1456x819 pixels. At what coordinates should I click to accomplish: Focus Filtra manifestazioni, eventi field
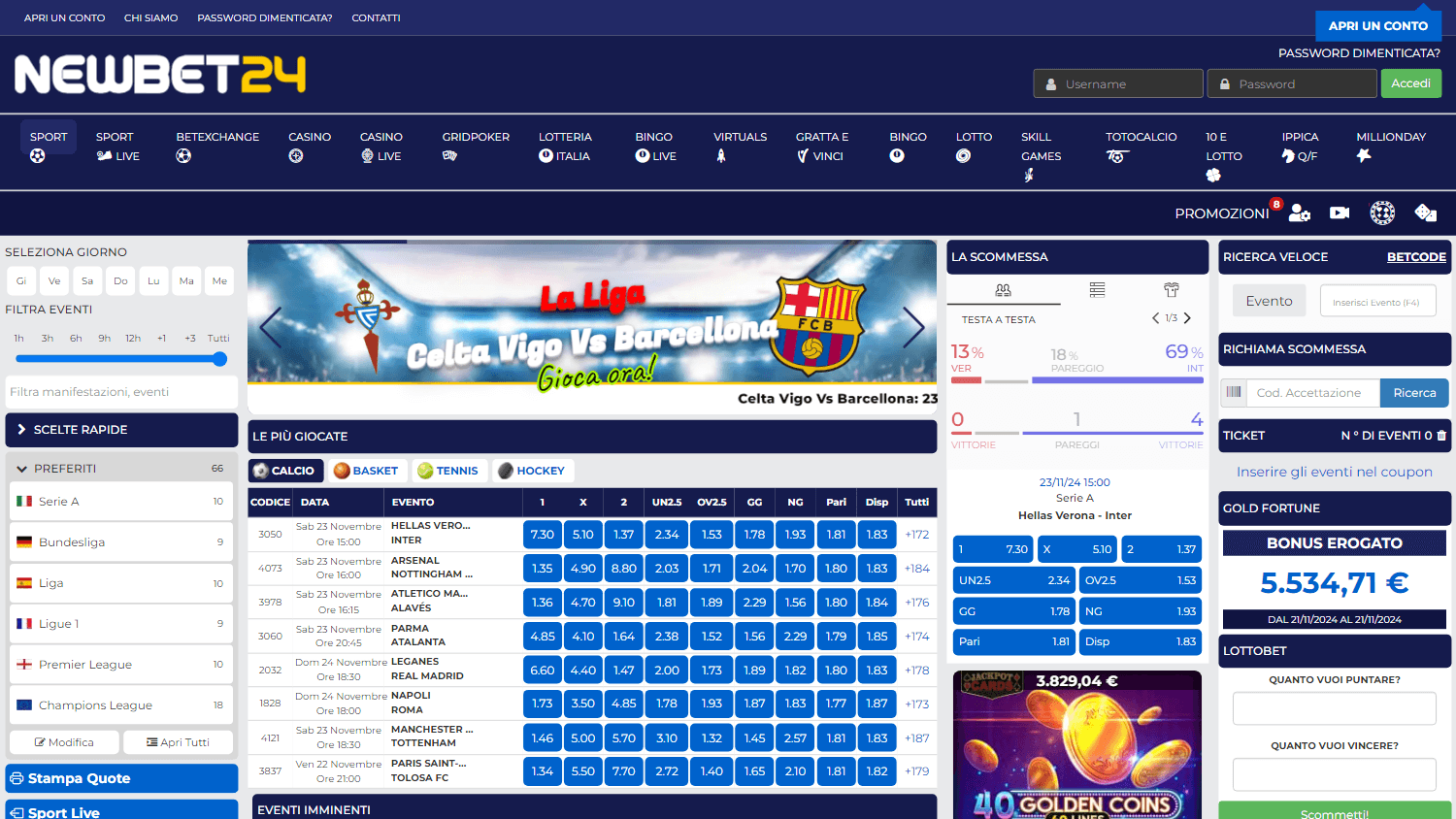click(x=121, y=392)
